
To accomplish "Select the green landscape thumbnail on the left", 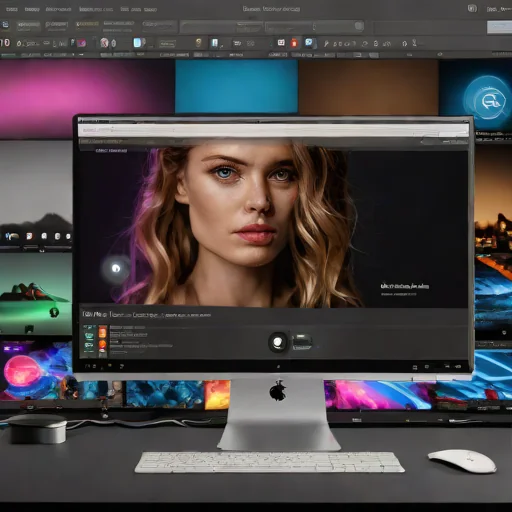I will (36, 293).
